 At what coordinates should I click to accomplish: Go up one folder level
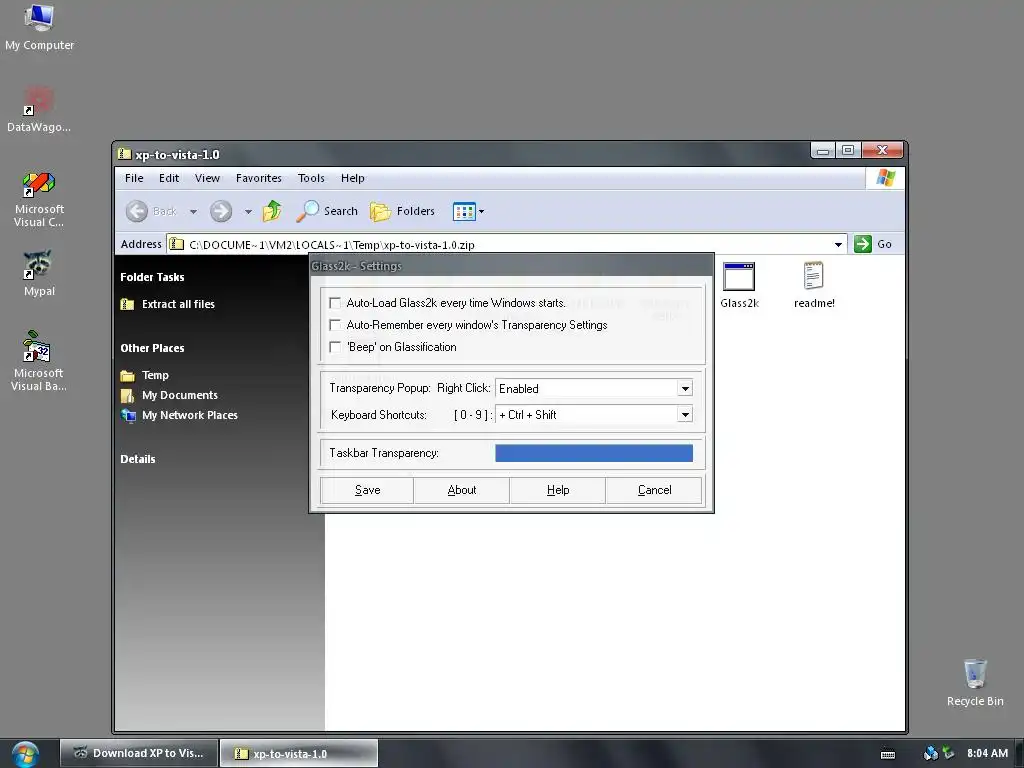(272, 211)
